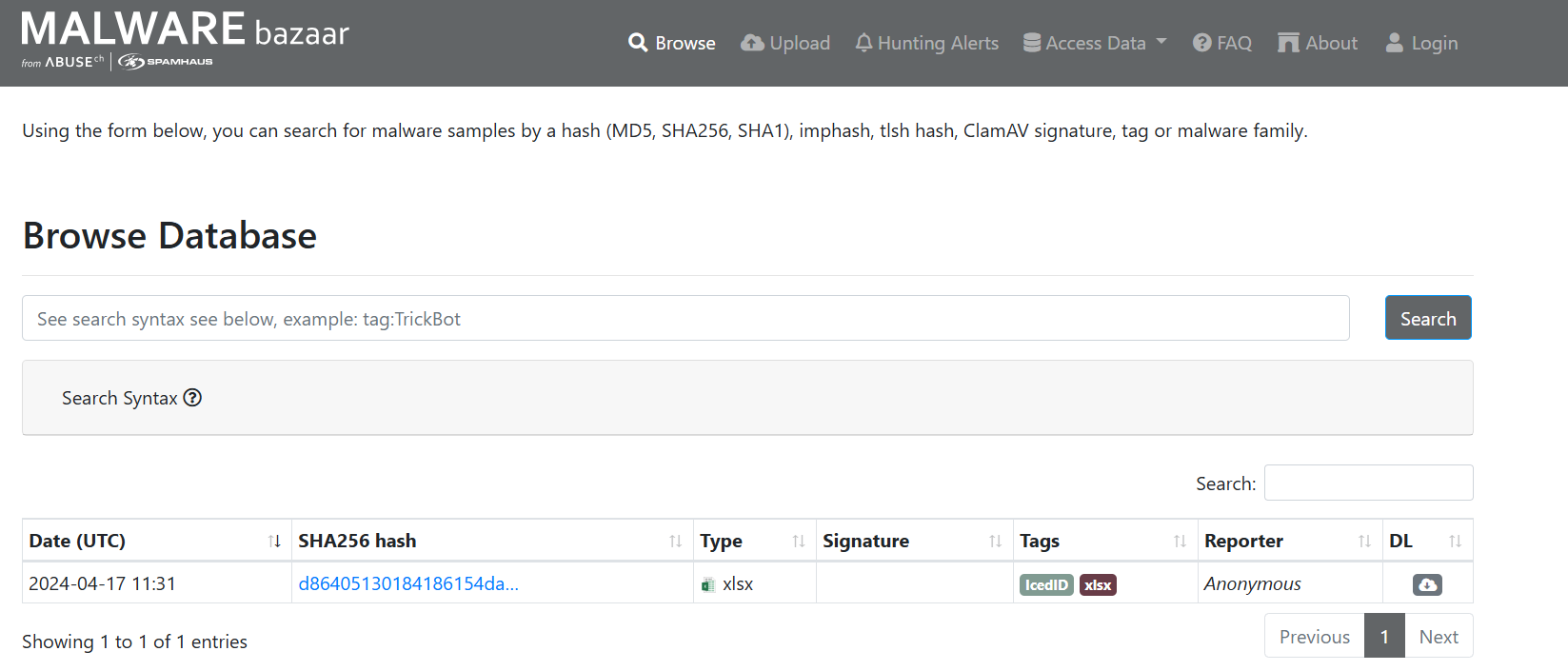Image resolution: width=1568 pixels, height=671 pixels.
Task: Click the download cloud icon in DL column
Action: (1427, 584)
